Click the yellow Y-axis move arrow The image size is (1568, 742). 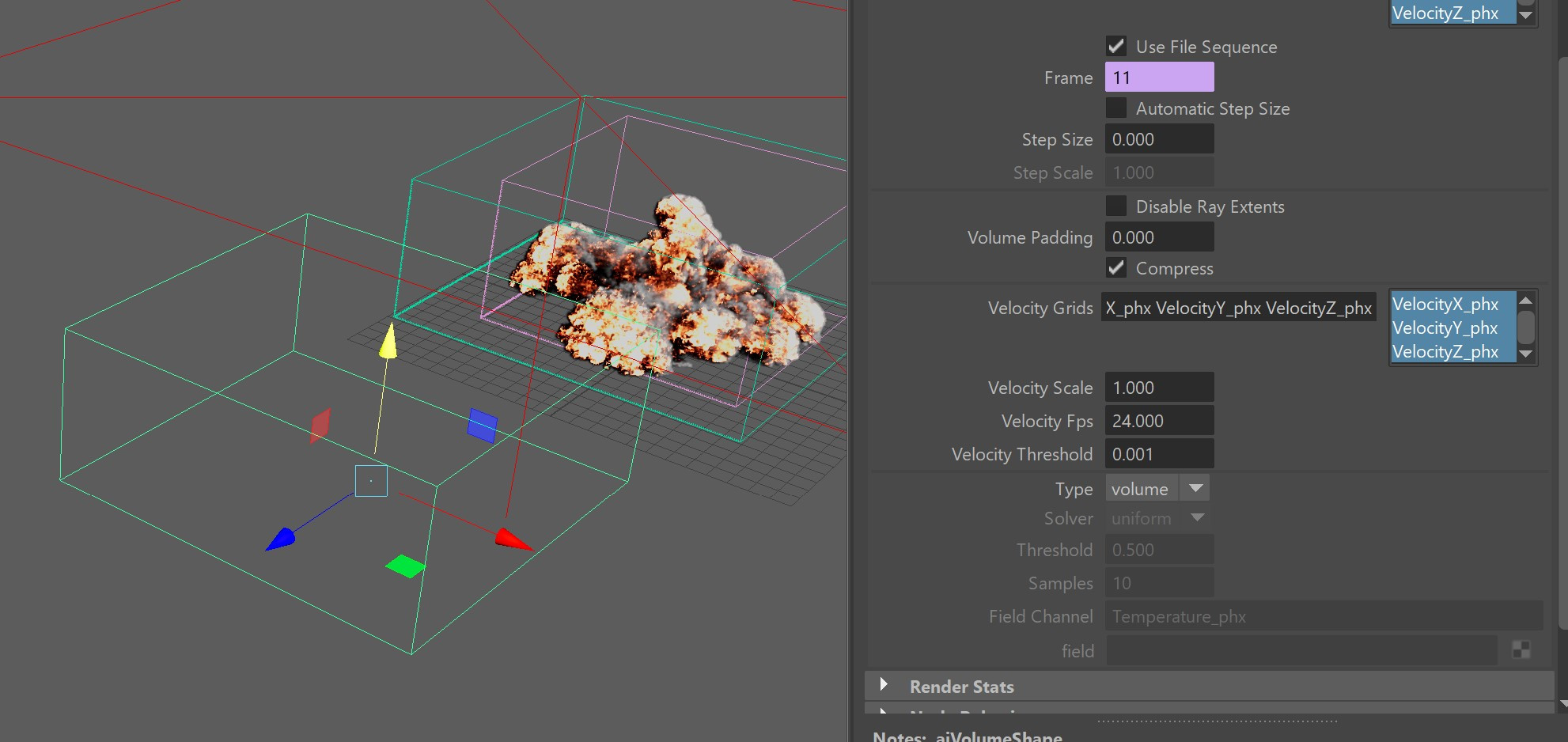[388, 340]
